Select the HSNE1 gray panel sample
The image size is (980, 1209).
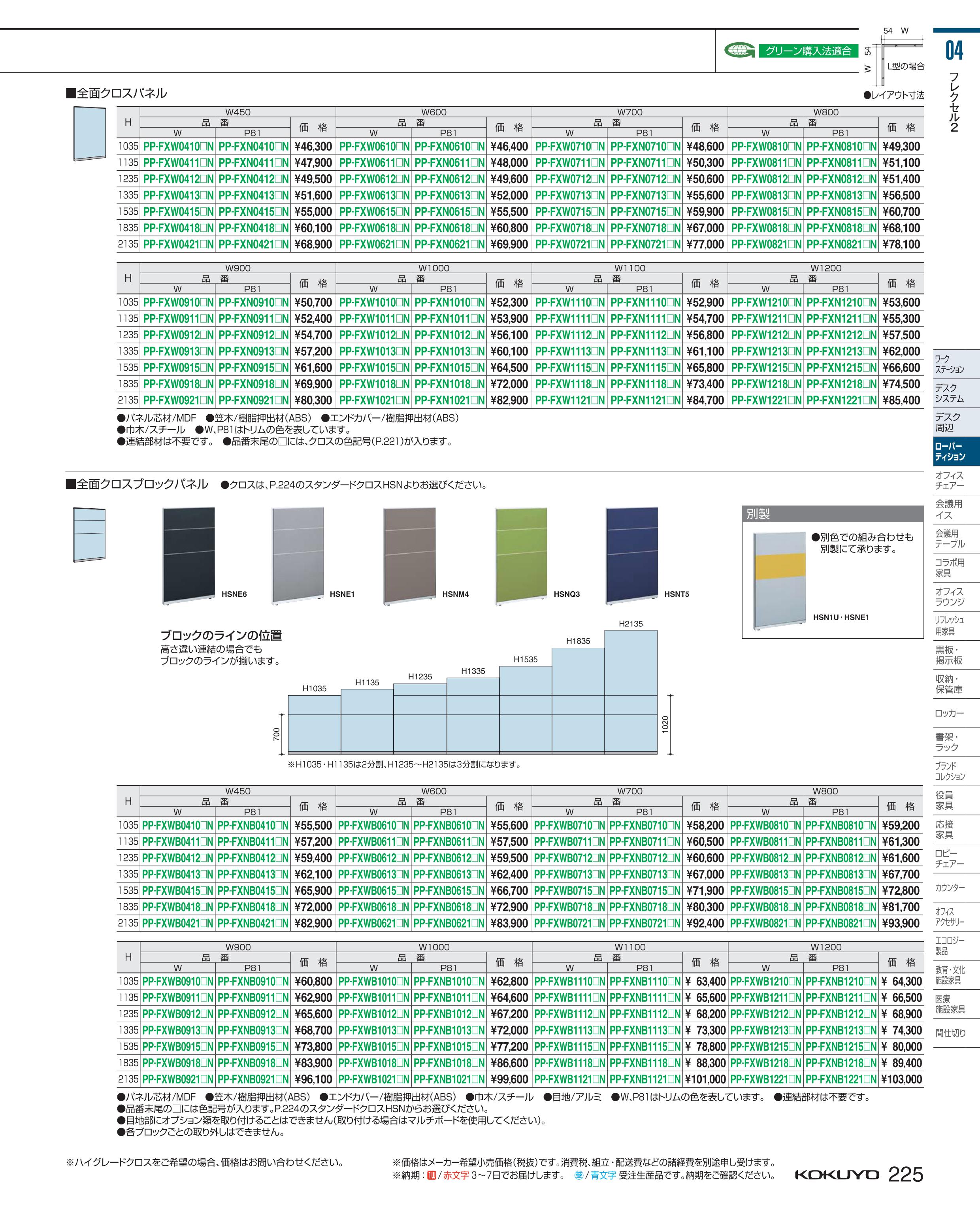pos(298,556)
